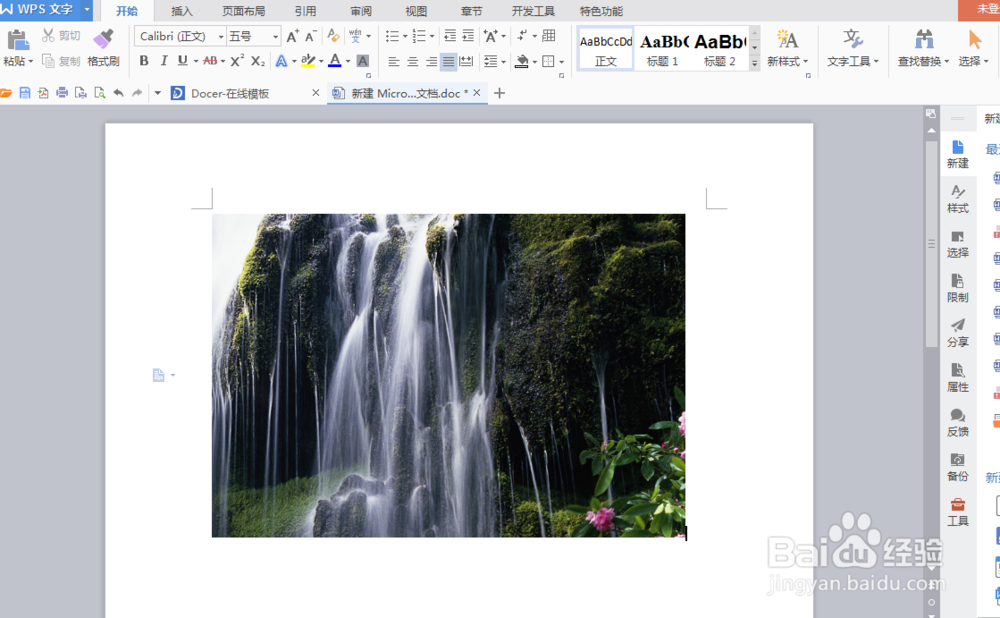Insert table grid icon in ribbon
Viewport: 1000px width, 618px height.
pyautogui.click(x=548, y=36)
